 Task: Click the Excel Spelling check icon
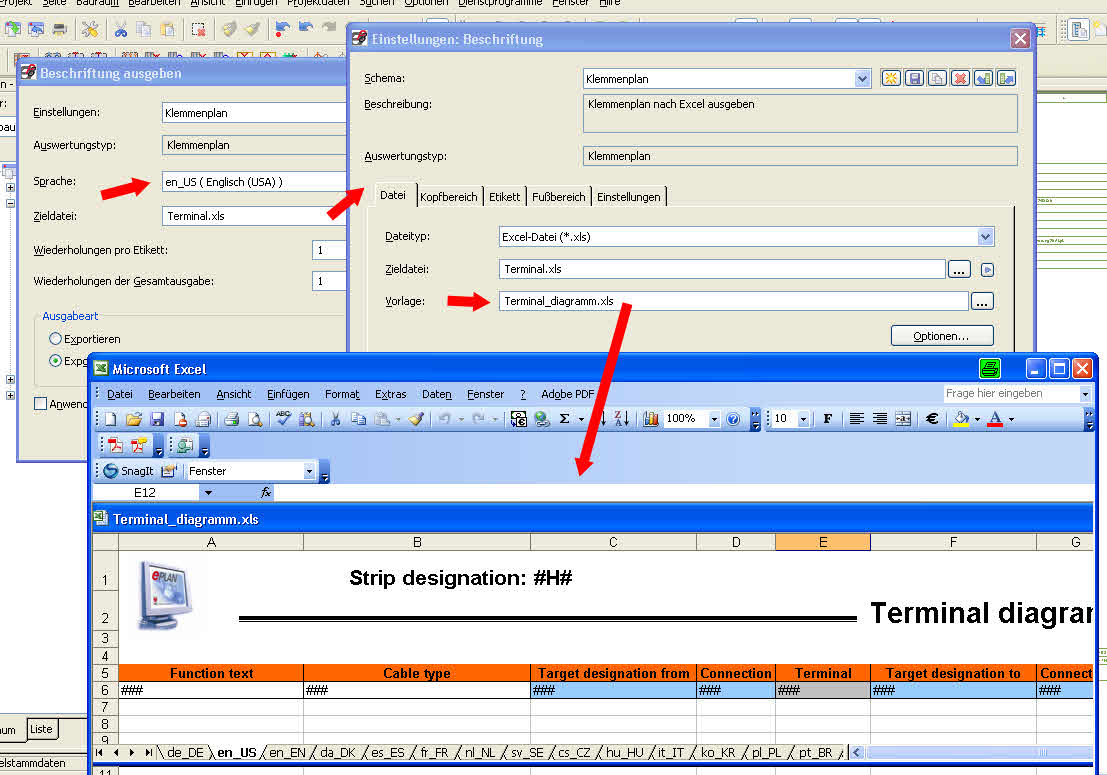coord(283,419)
